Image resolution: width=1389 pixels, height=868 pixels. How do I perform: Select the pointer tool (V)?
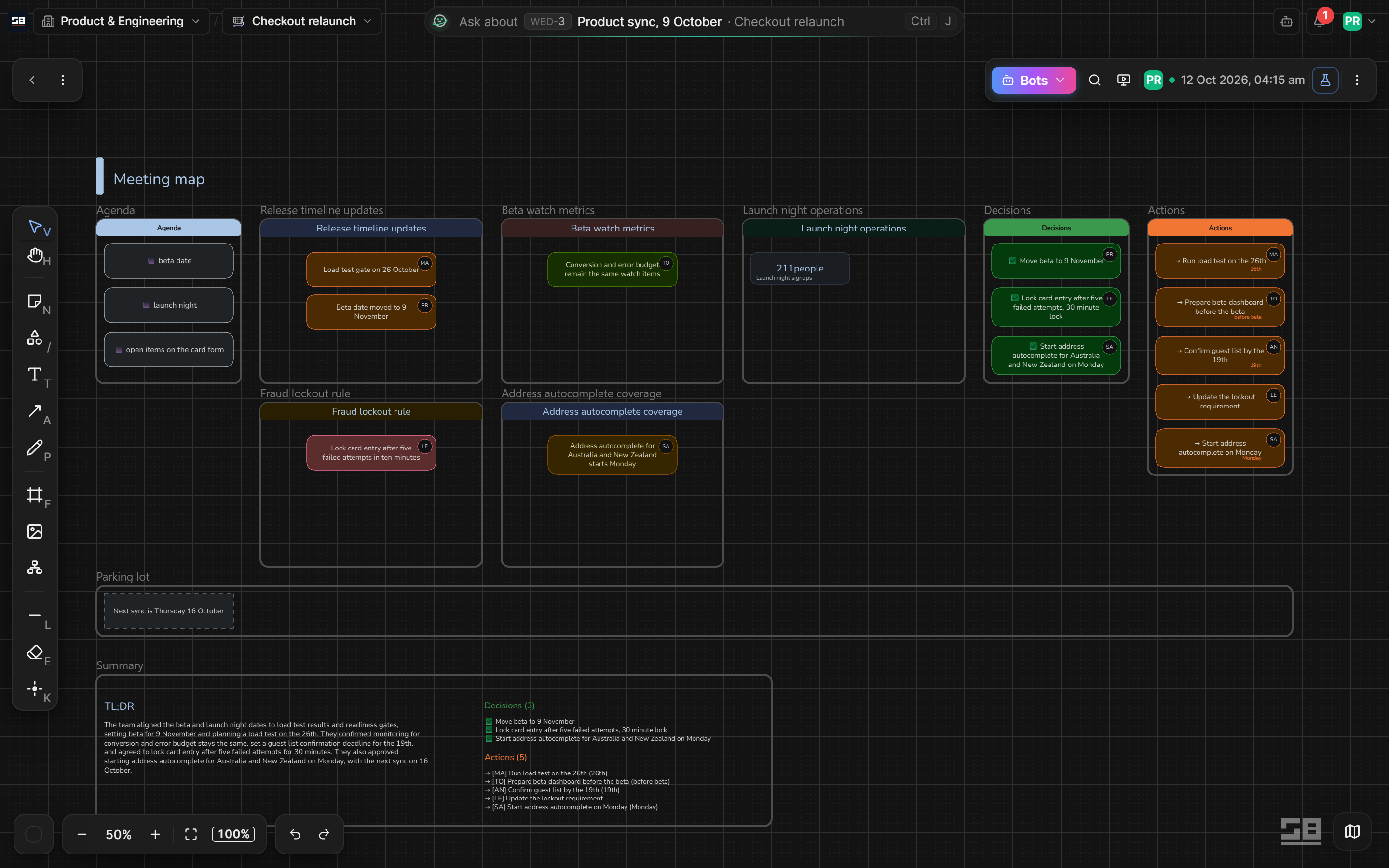coord(35,227)
